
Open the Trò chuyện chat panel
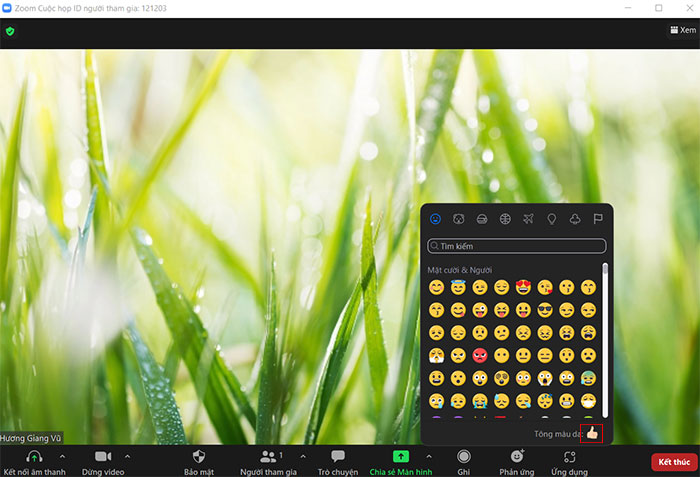[x=338, y=456]
